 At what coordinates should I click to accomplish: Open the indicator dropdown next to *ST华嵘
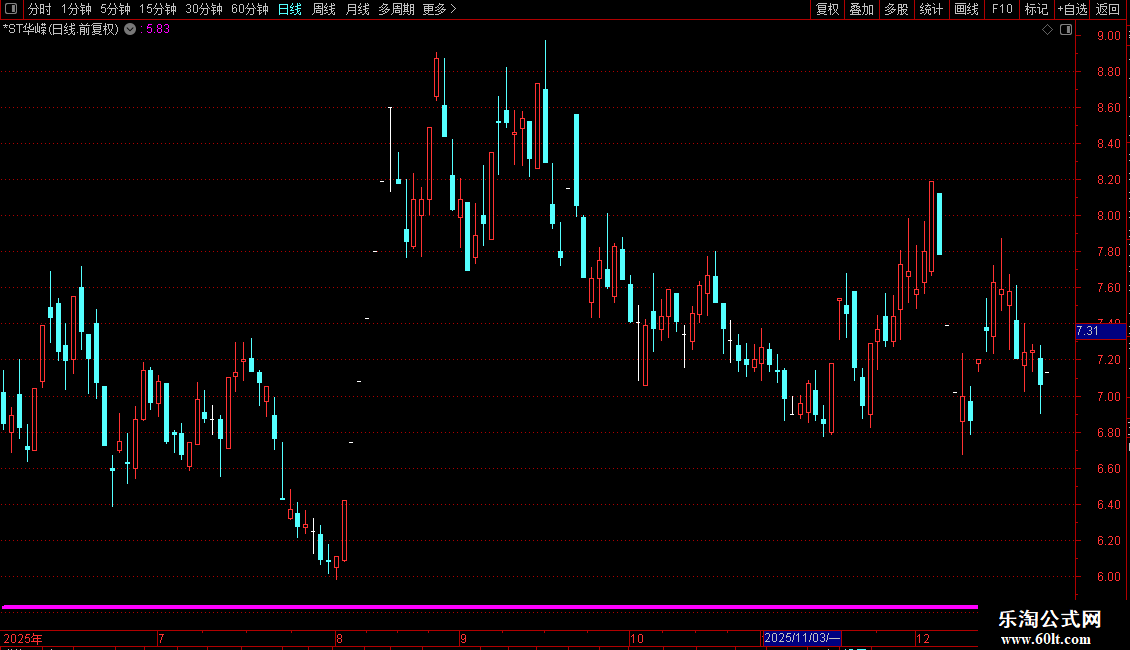[x=130, y=30]
